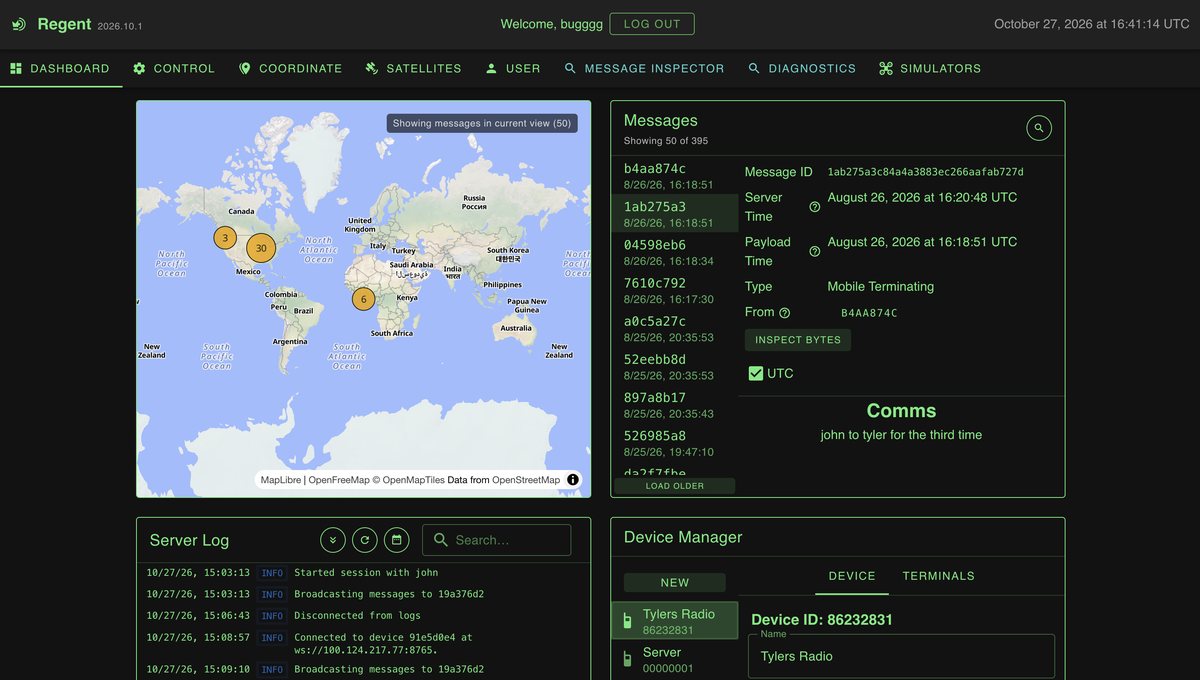Screen dimensions: 1200x680
Task: Open the OpenFreeMap attribution link
Action: (x=339, y=480)
